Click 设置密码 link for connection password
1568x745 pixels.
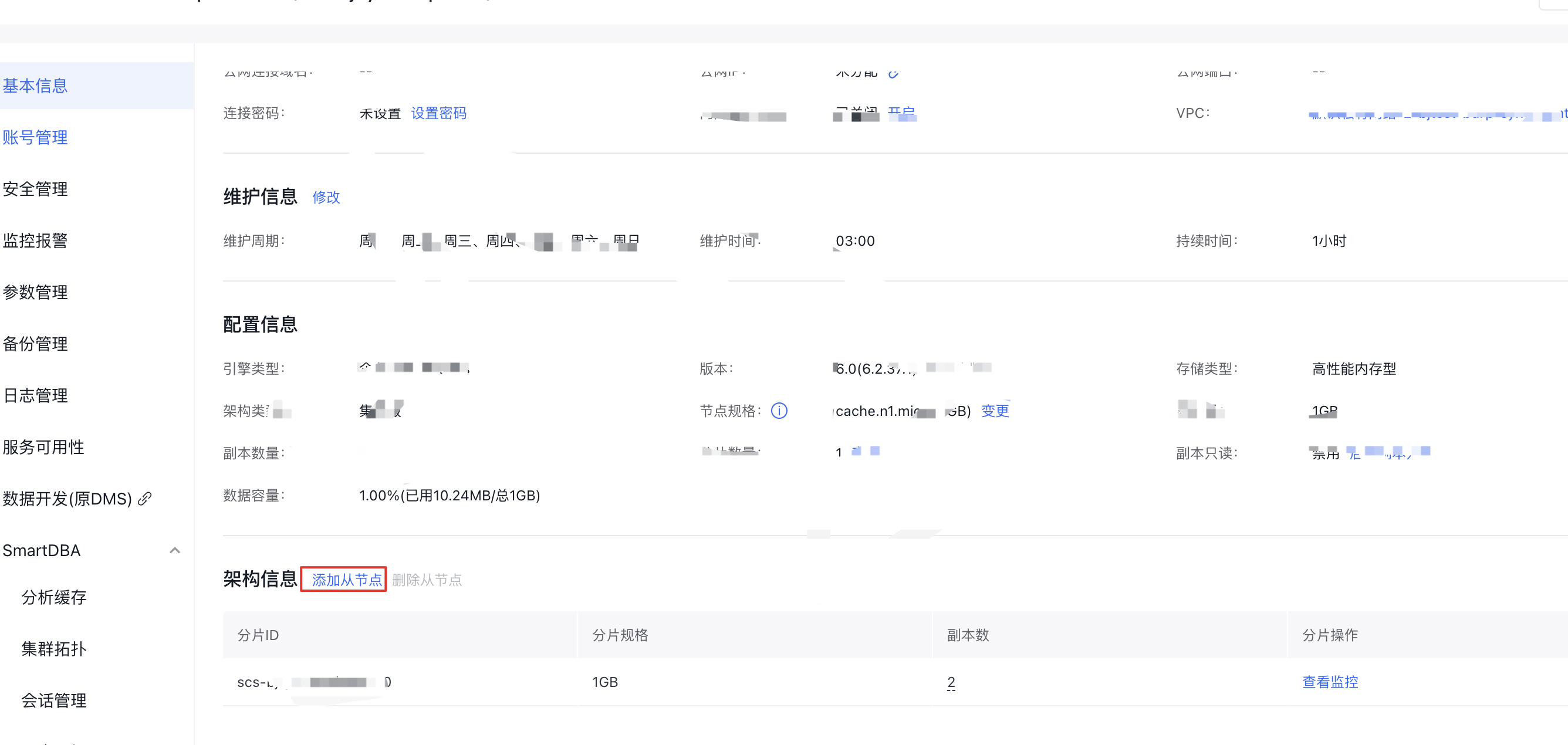pos(439,114)
